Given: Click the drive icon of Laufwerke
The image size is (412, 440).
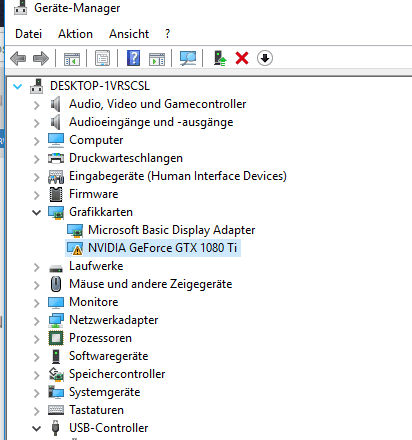Looking at the screenshot, I should coord(56,268).
